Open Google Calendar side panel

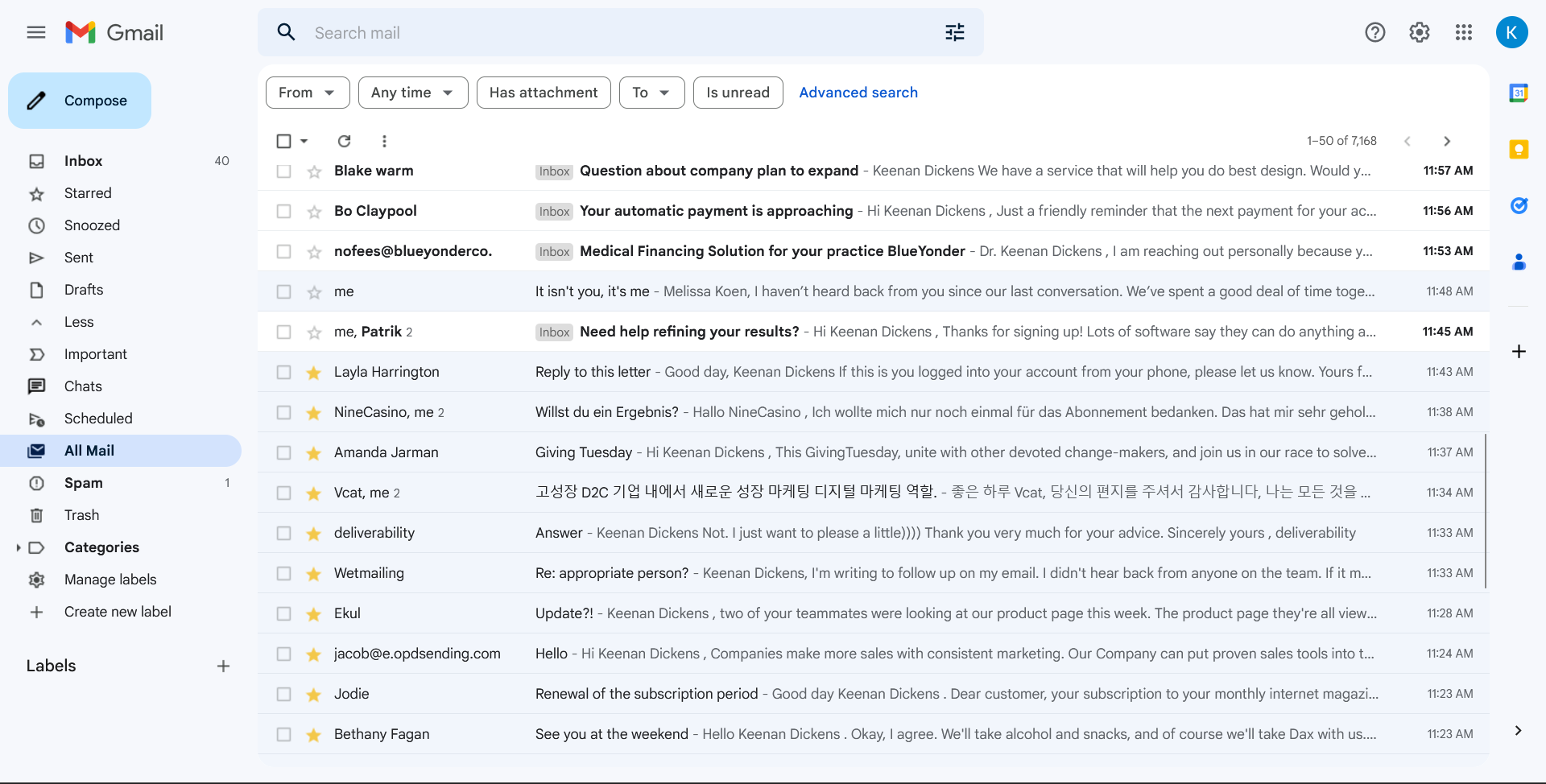pyautogui.click(x=1519, y=93)
